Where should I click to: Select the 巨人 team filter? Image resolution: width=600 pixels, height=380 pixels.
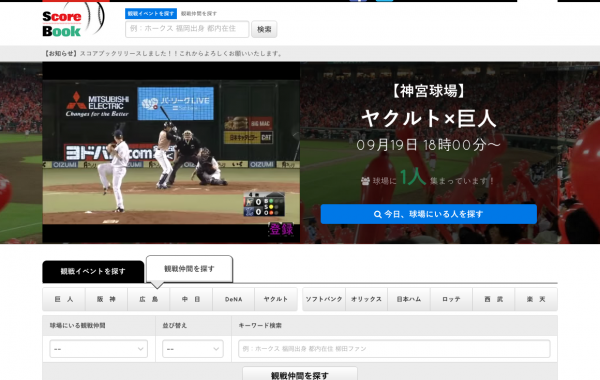tap(64, 299)
